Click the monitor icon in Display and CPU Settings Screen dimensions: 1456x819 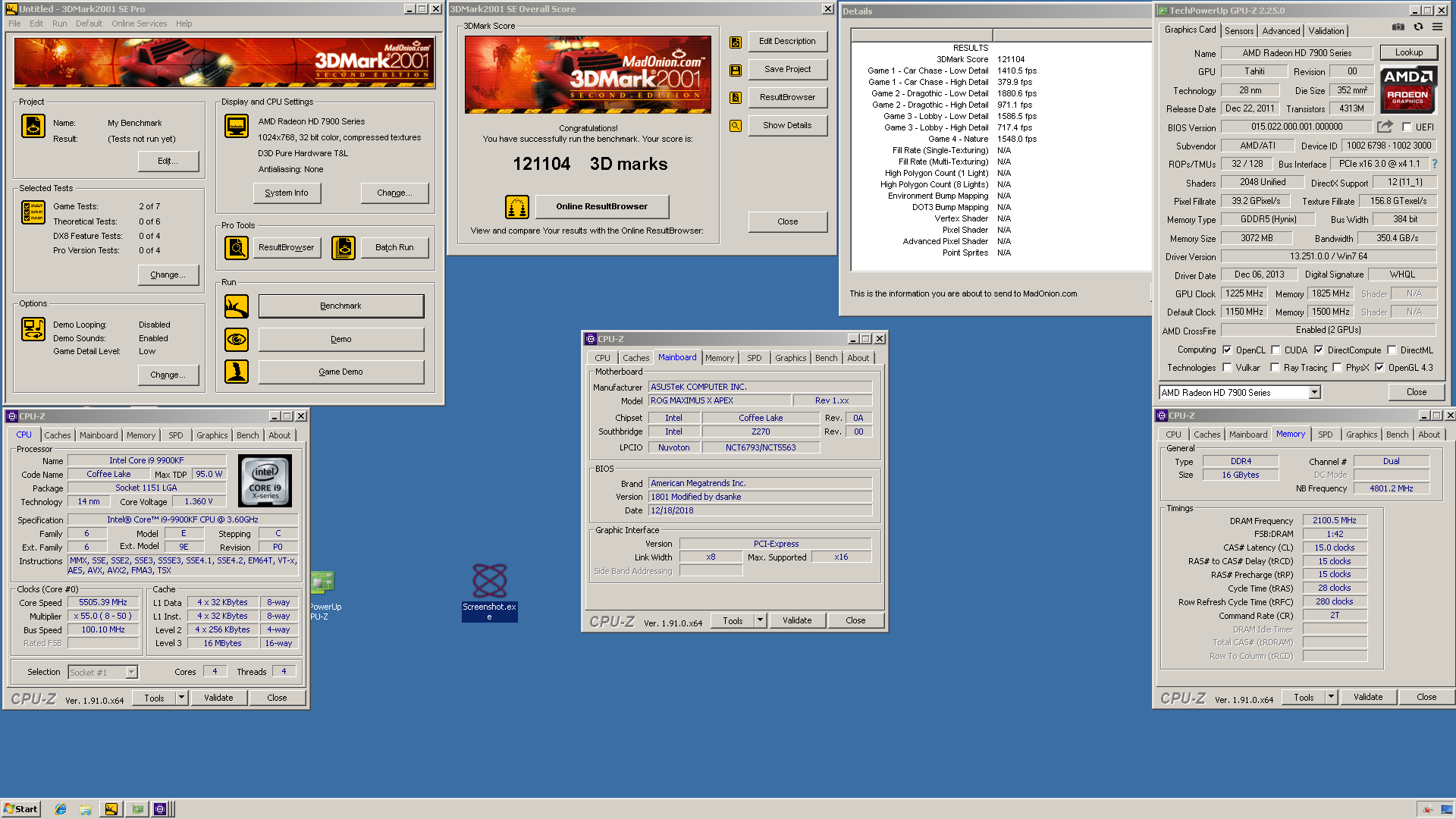(236, 126)
